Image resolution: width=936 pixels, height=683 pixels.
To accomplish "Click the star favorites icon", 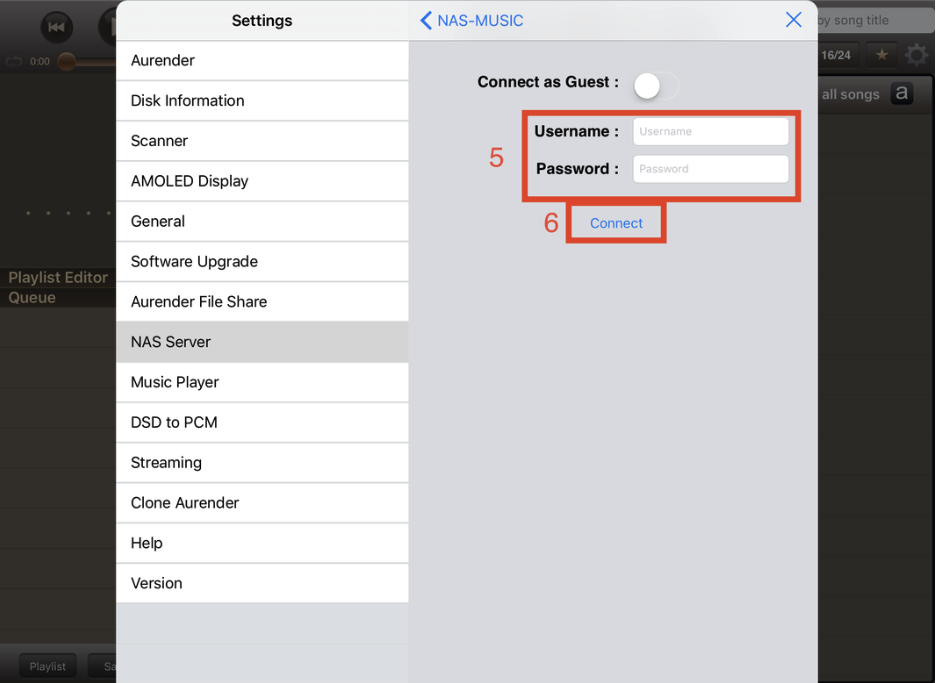I will 881,55.
